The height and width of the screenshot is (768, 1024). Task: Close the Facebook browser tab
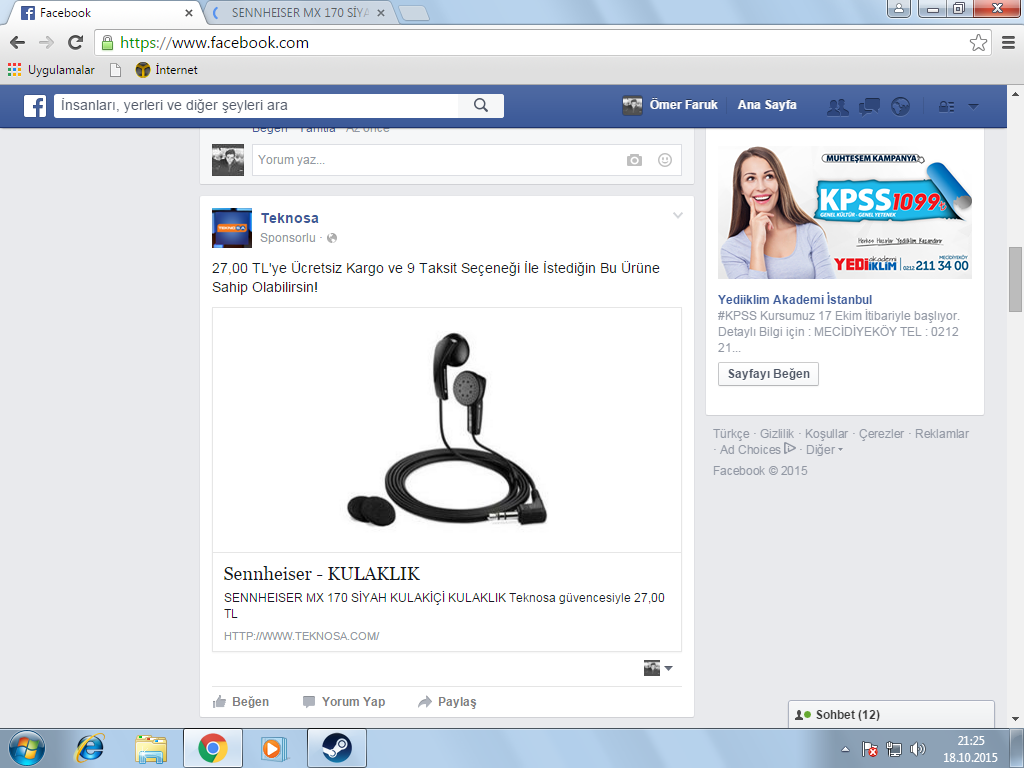pos(189,12)
